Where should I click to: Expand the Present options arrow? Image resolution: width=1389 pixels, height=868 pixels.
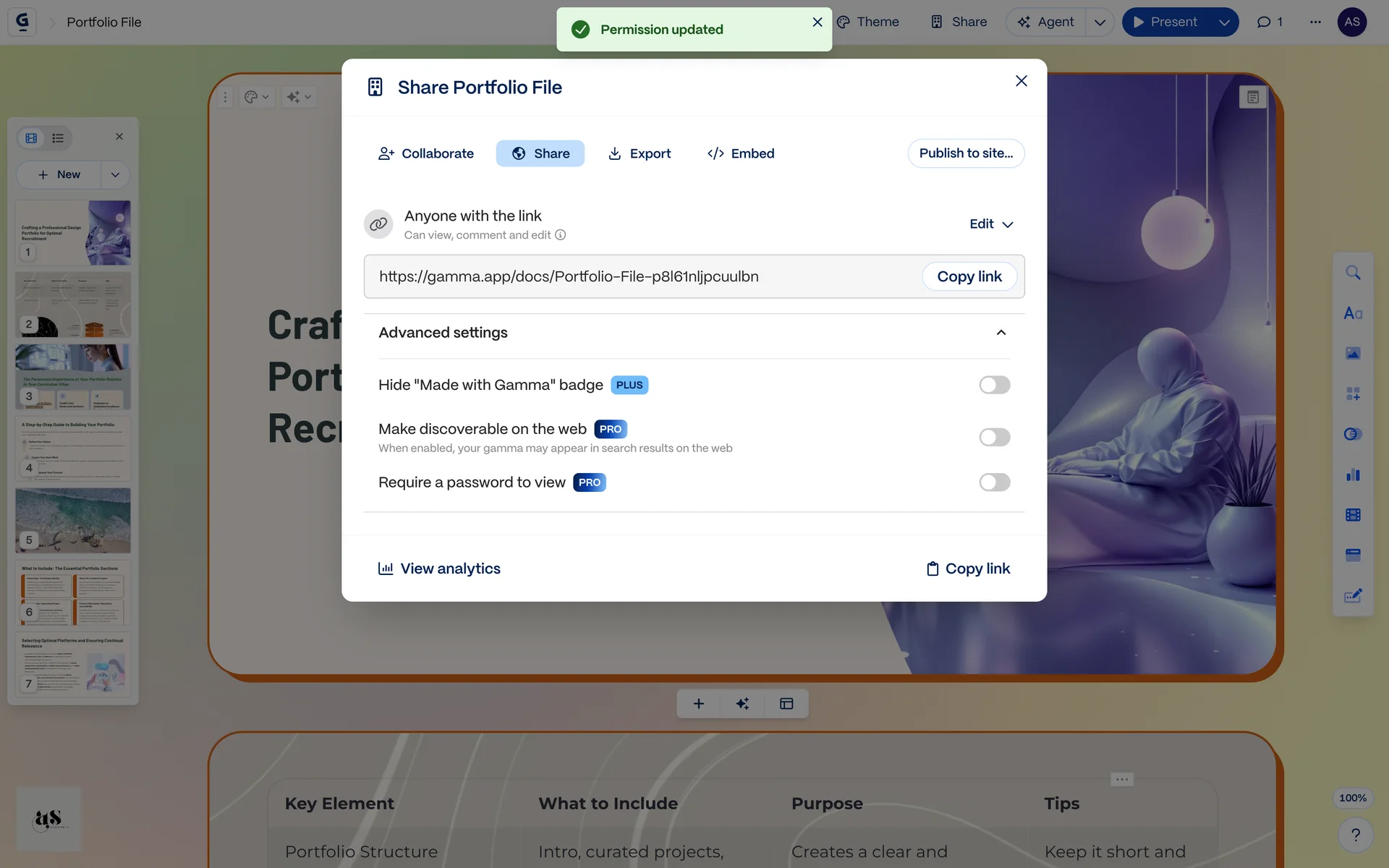(x=1224, y=22)
